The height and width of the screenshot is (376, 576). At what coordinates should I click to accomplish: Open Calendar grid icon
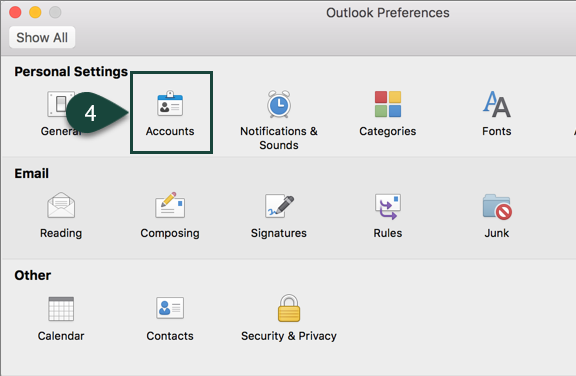pos(61,308)
